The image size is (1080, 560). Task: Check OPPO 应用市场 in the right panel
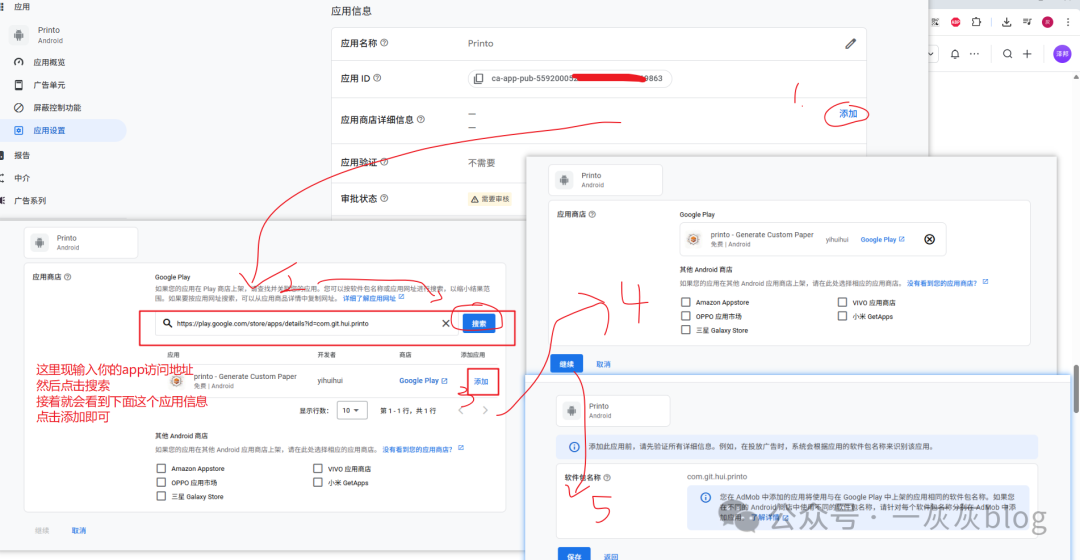pos(685,315)
